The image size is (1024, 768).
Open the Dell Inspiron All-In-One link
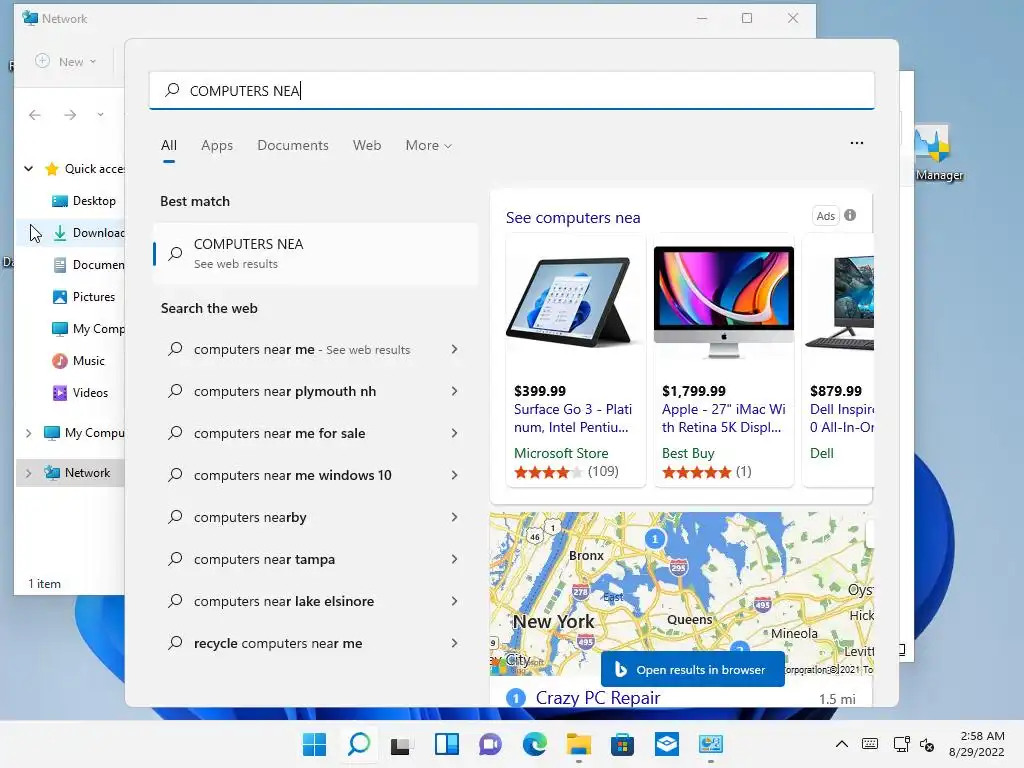click(842, 418)
